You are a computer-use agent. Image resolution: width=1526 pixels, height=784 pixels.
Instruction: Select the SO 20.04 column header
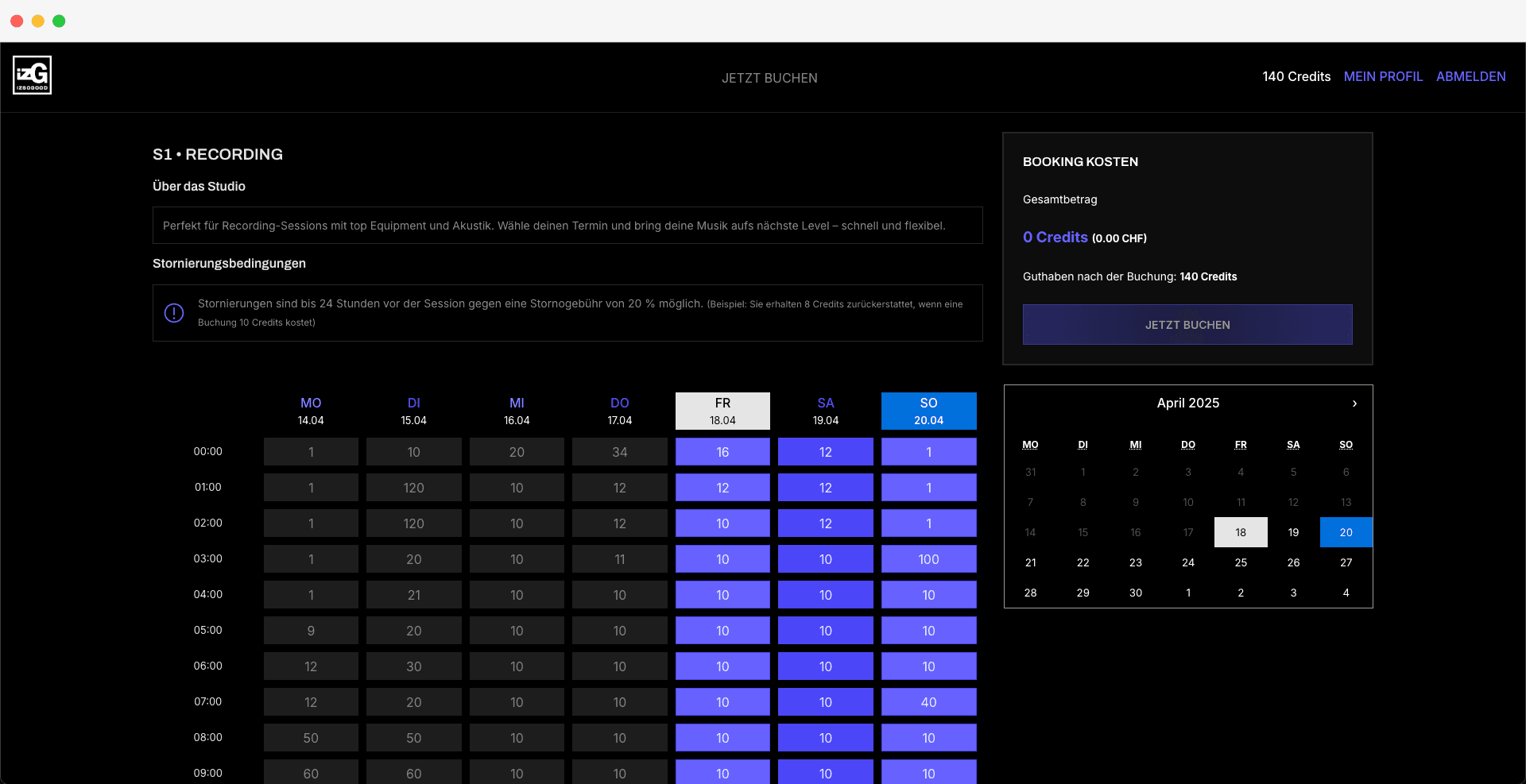(x=928, y=411)
